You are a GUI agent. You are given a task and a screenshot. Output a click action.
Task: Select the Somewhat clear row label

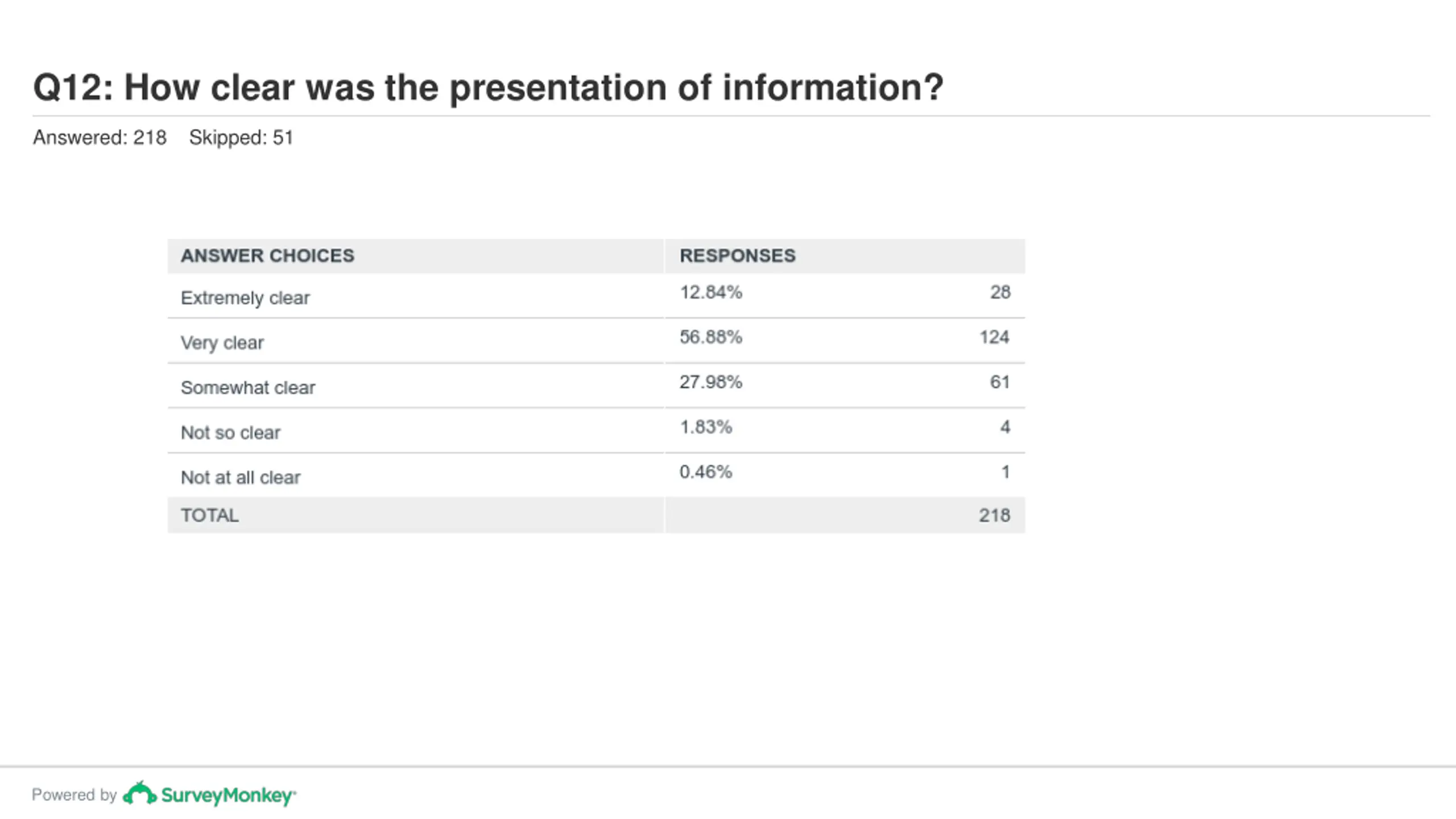[x=248, y=388]
